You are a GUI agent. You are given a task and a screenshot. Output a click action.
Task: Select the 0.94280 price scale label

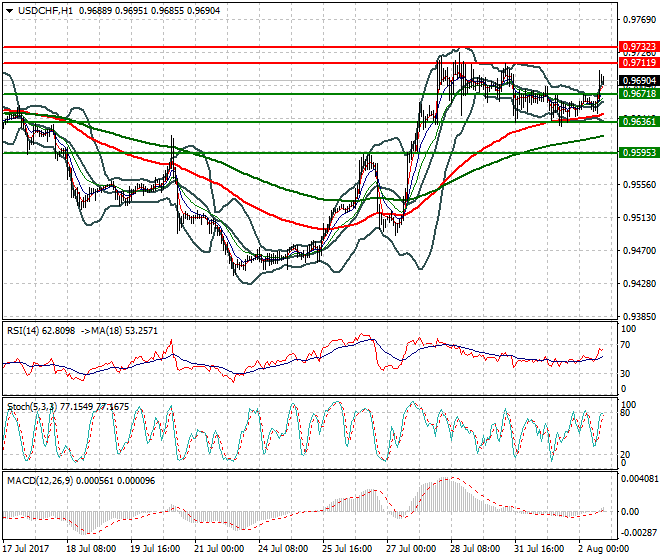coord(639,283)
